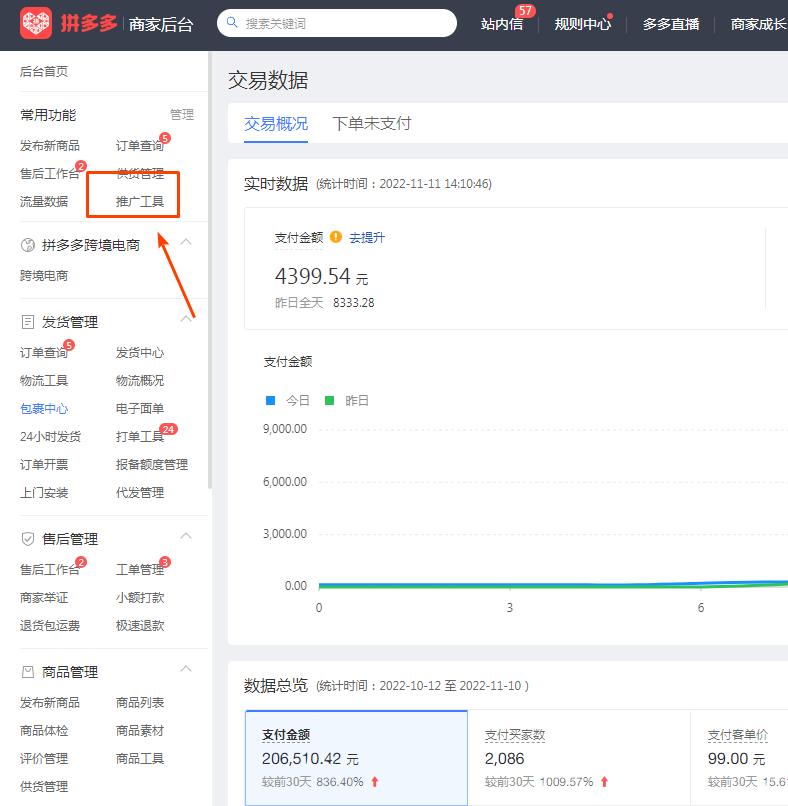
Task: Select the 支付买家数 overview card
Action: [x=579, y=758]
